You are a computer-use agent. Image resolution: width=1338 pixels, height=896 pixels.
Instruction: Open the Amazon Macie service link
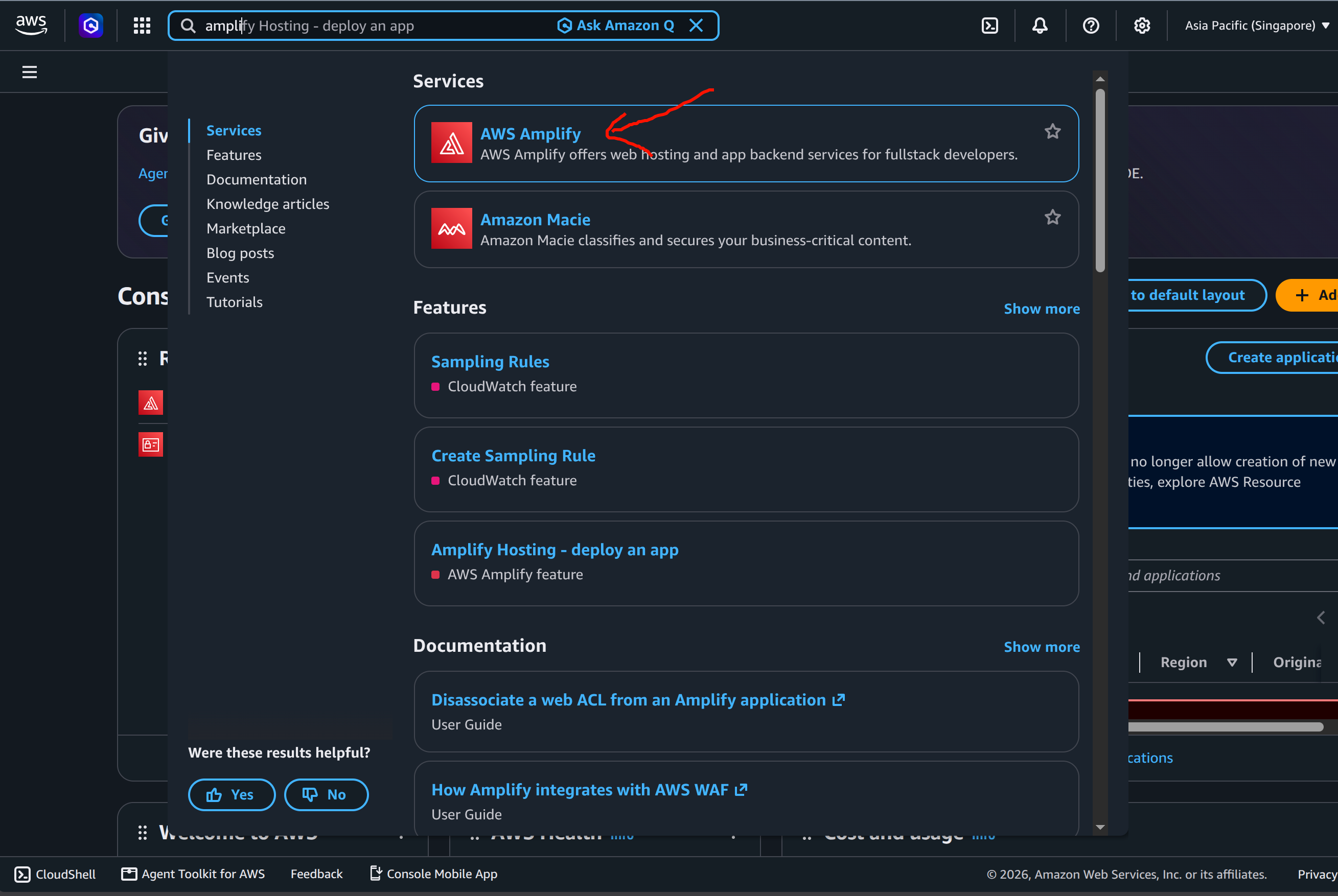tap(535, 220)
